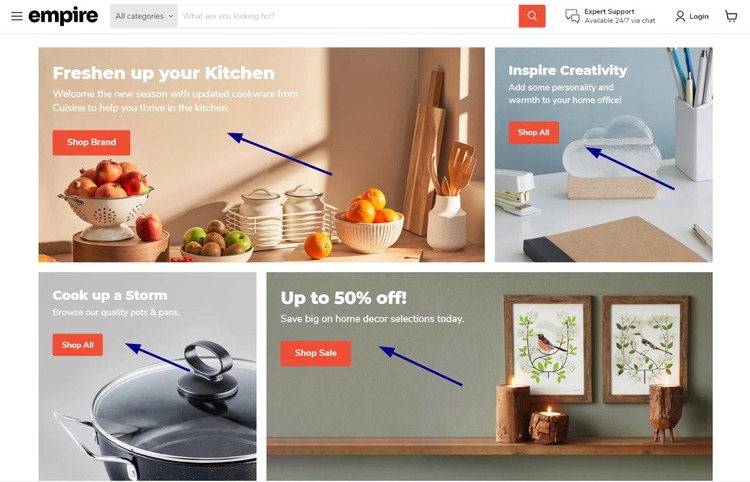Open the Freshen up your Kitchen banner

262,154
